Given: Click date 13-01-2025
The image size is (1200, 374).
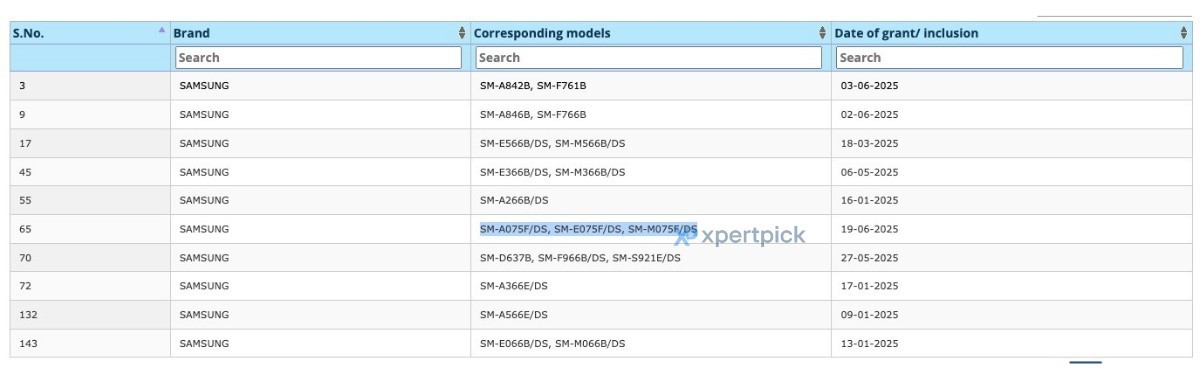Looking at the screenshot, I should pos(869,343).
